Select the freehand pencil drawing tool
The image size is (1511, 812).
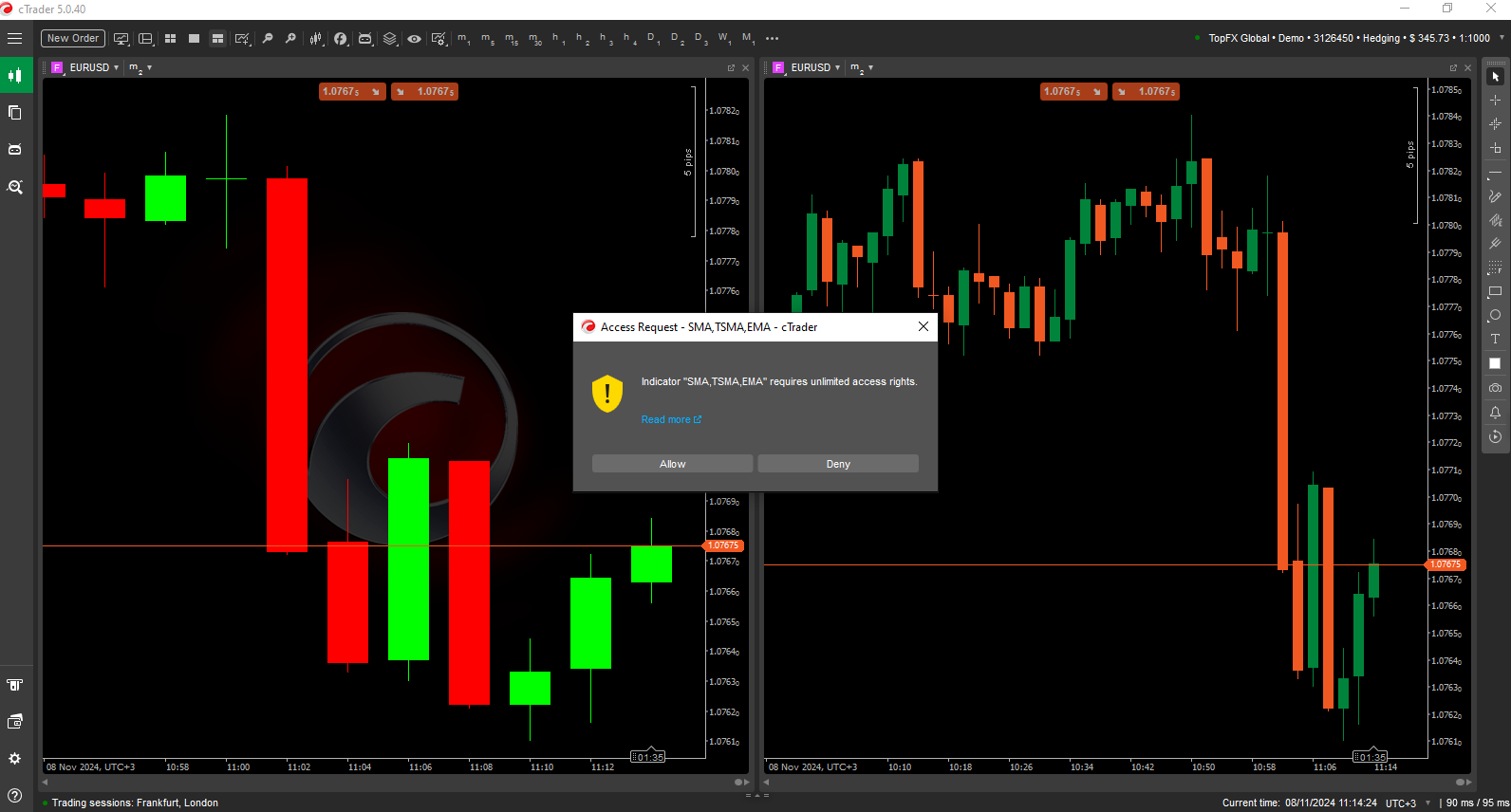pyautogui.click(x=1495, y=196)
